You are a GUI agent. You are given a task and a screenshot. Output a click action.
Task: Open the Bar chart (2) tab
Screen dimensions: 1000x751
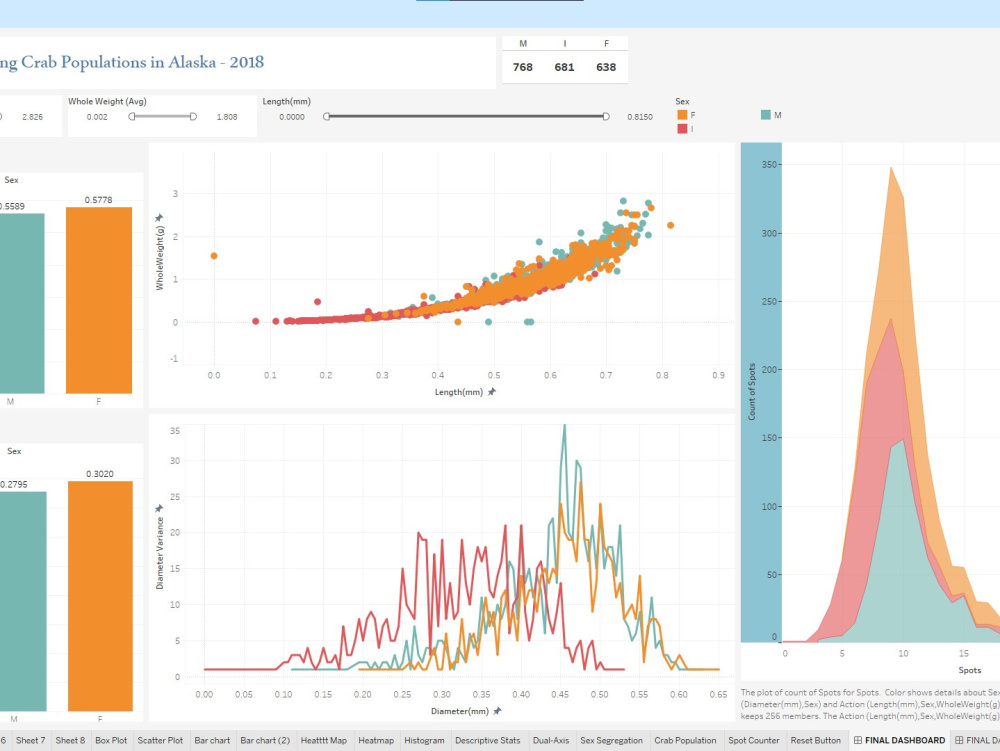click(x=265, y=740)
